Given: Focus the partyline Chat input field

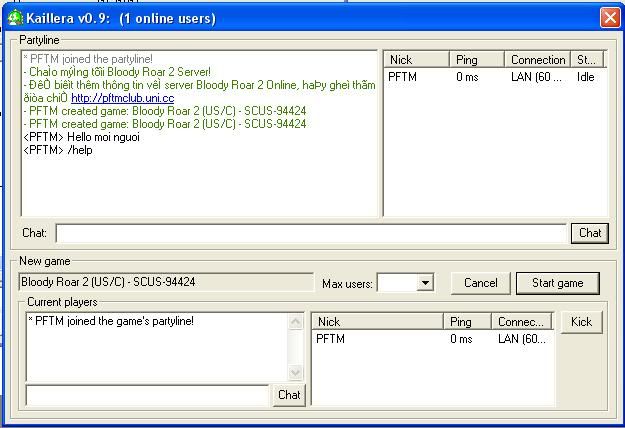Looking at the screenshot, I should click(x=311, y=233).
